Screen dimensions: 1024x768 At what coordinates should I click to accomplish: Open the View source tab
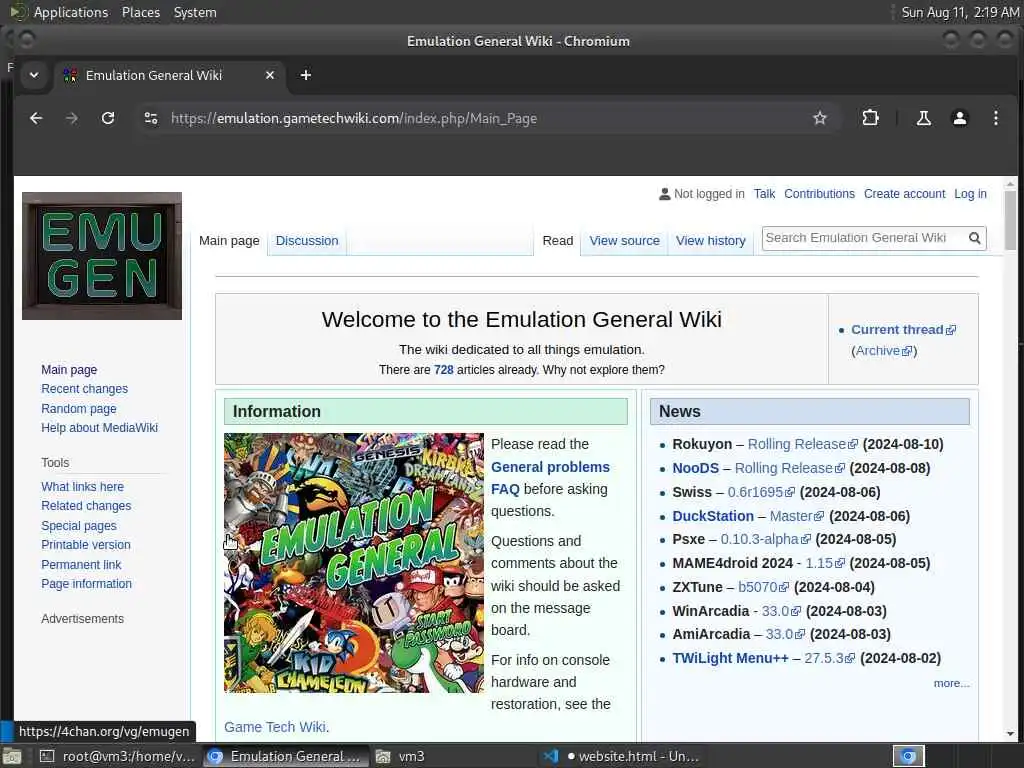(x=624, y=240)
